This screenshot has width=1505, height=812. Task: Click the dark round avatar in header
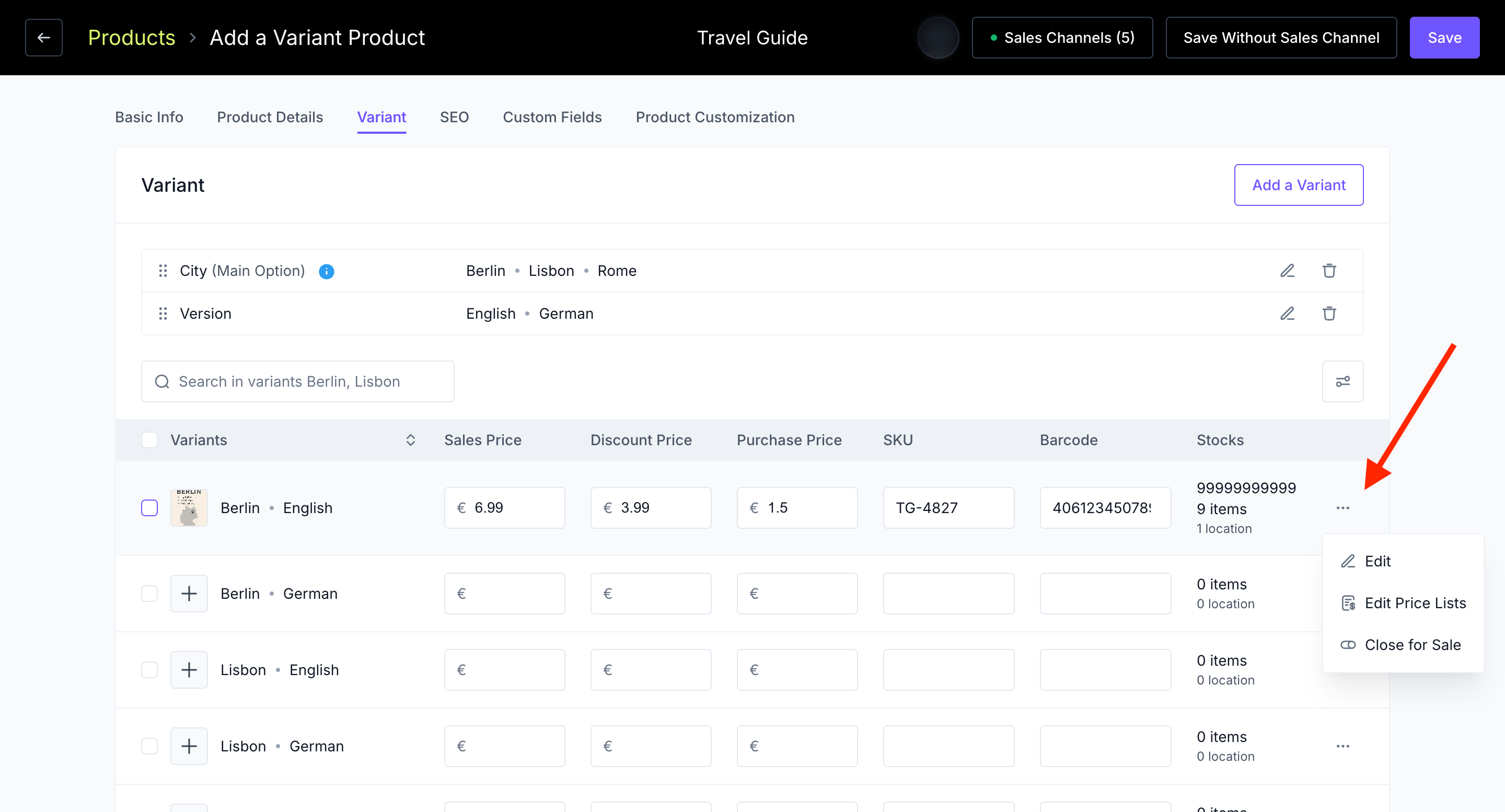point(939,38)
